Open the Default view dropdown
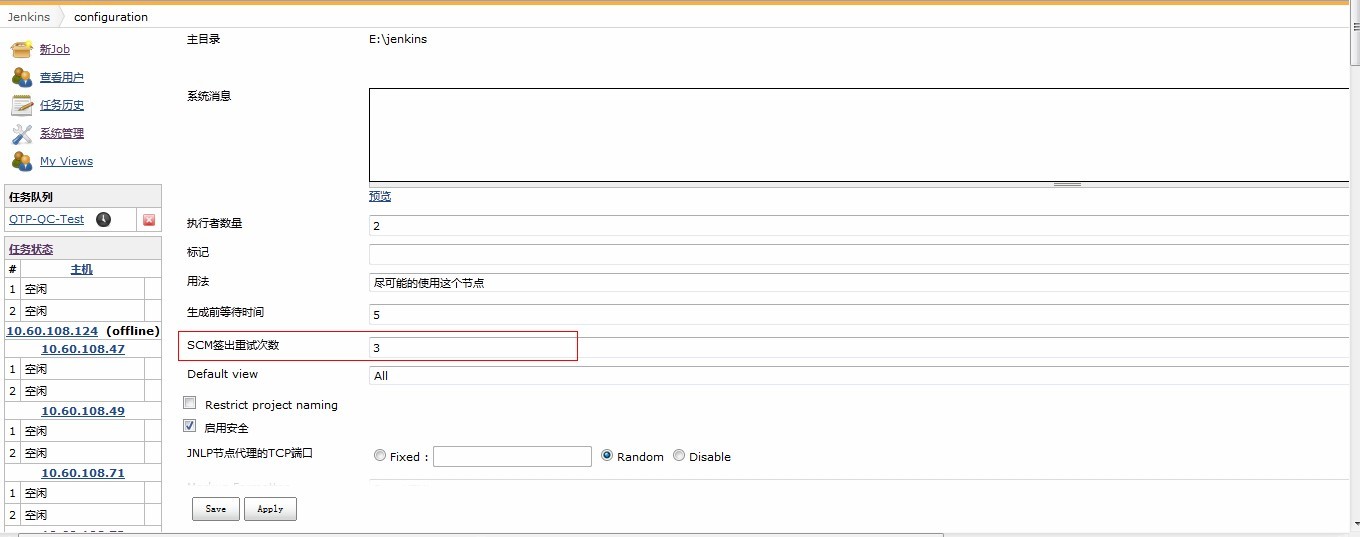The image size is (1360, 537). pos(858,376)
